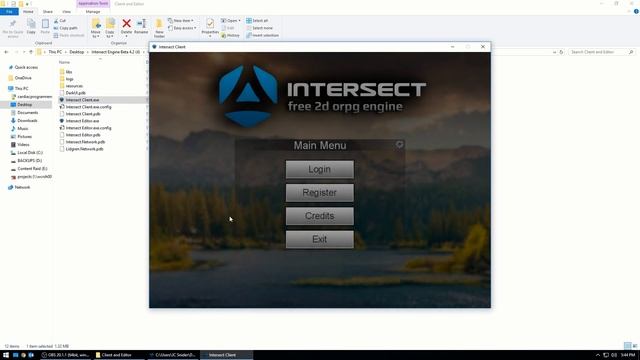Select 'Intersect.Network.pdb' in file list
Viewport: 640px width, 360px height.
(x=85, y=142)
